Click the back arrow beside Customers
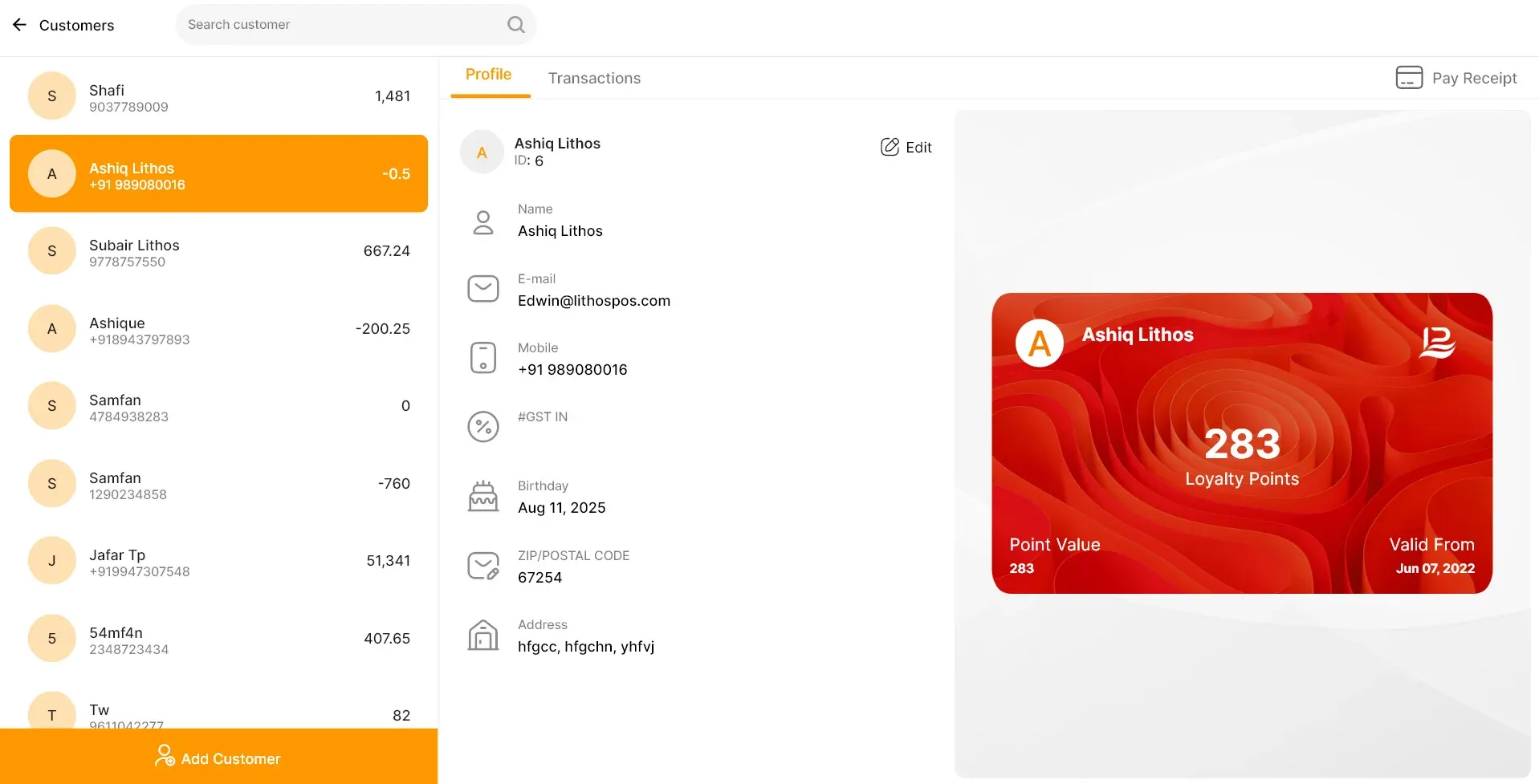Image resolution: width=1539 pixels, height=784 pixels. click(x=20, y=25)
